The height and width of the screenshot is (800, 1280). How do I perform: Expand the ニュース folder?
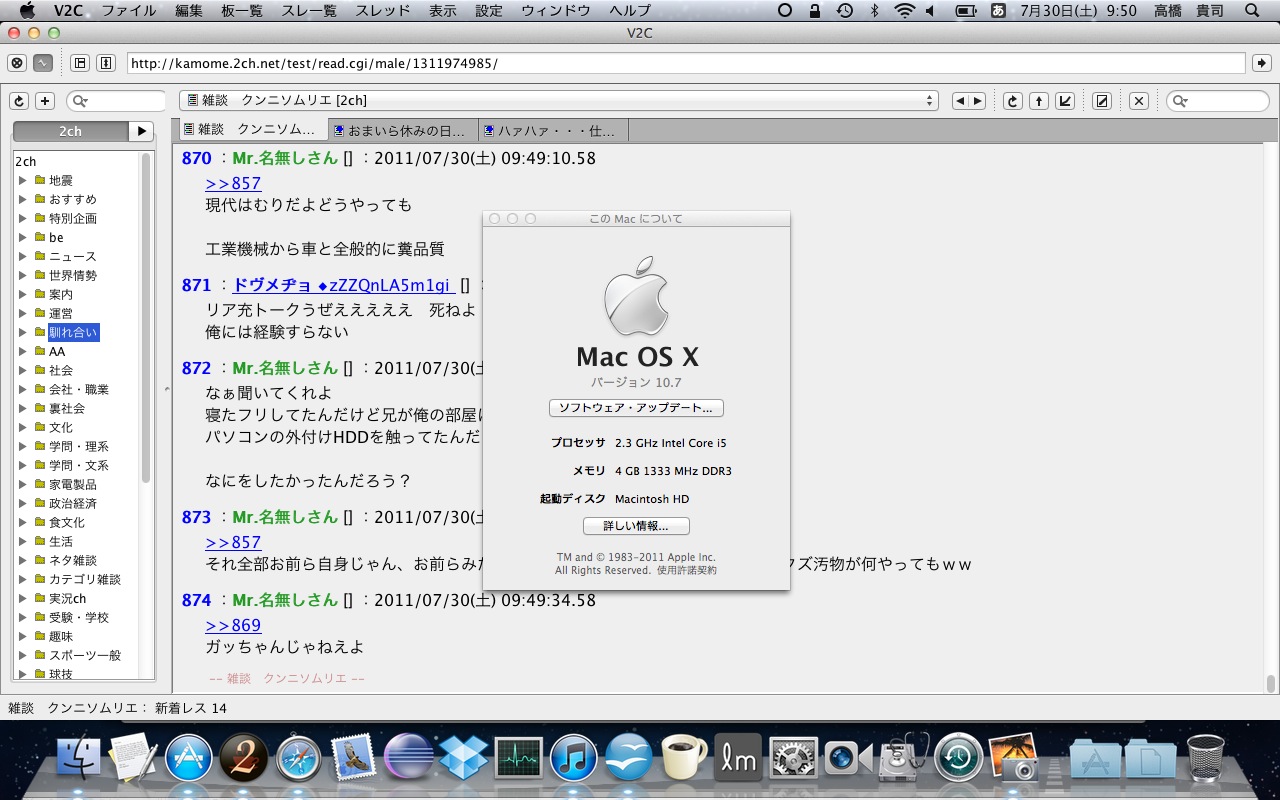[23, 256]
